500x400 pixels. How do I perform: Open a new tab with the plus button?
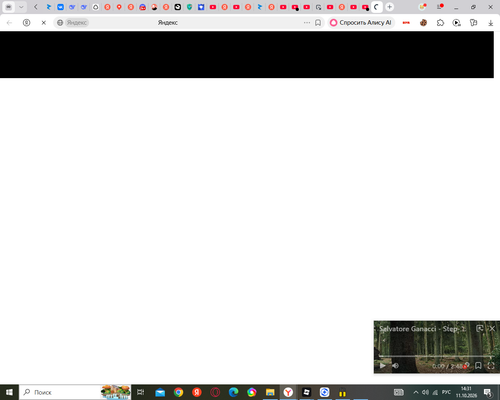(x=389, y=7)
